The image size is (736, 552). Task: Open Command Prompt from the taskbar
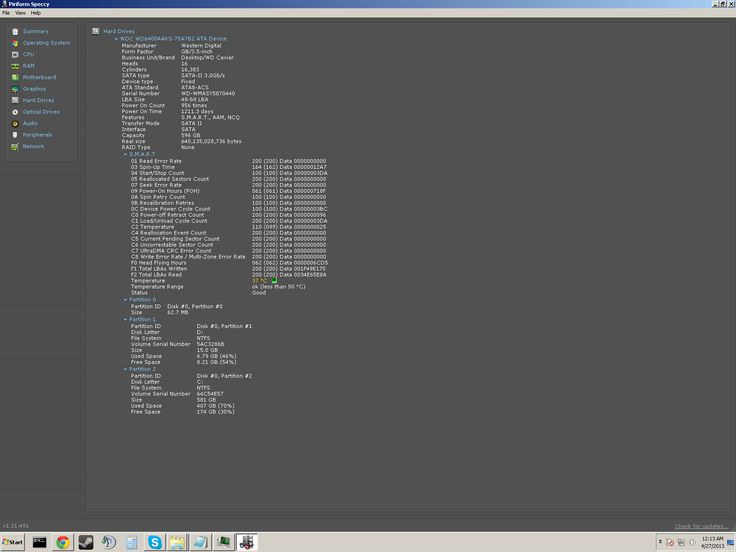tap(39, 542)
